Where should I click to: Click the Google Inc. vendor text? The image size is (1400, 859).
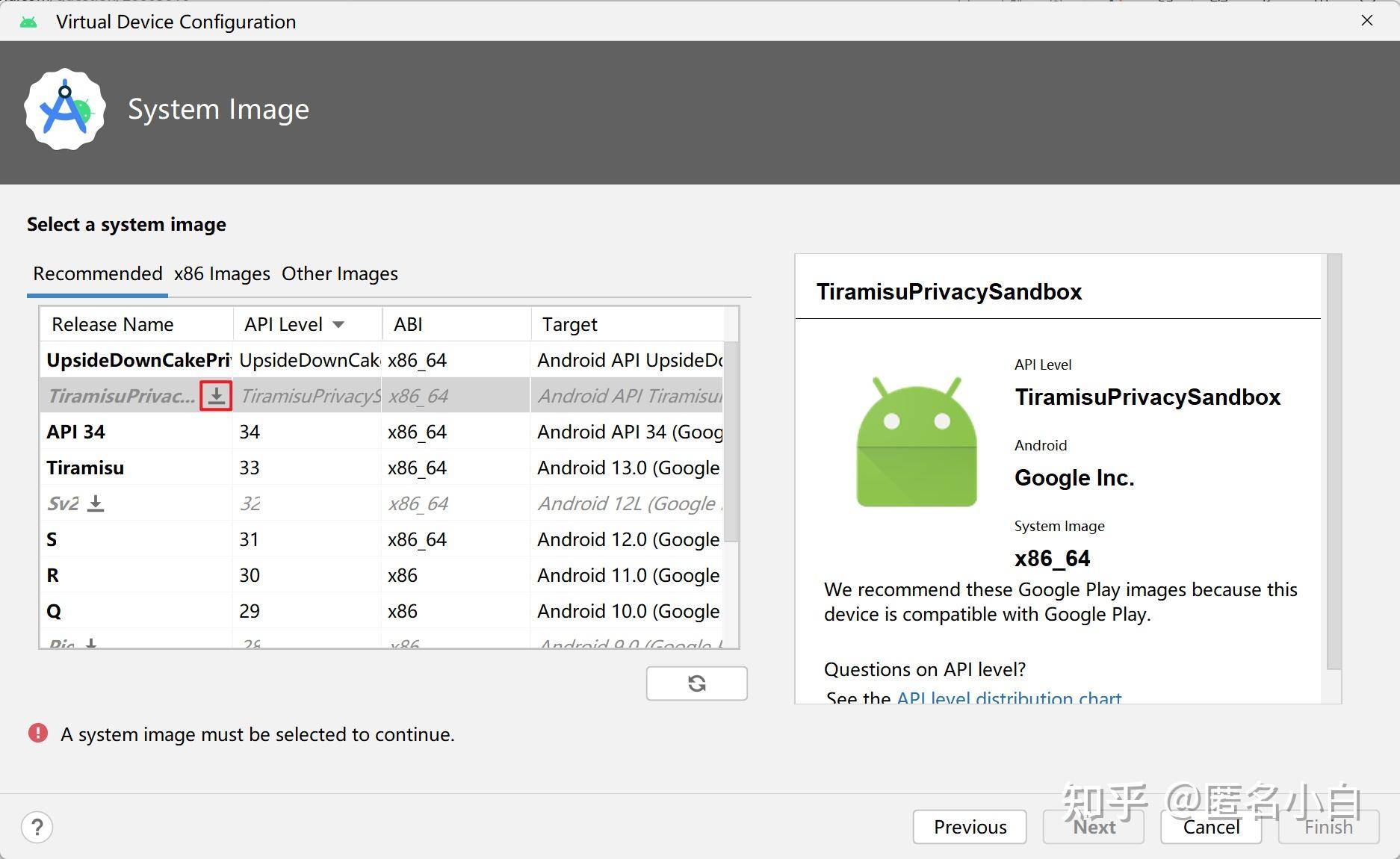(x=1074, y=478)
